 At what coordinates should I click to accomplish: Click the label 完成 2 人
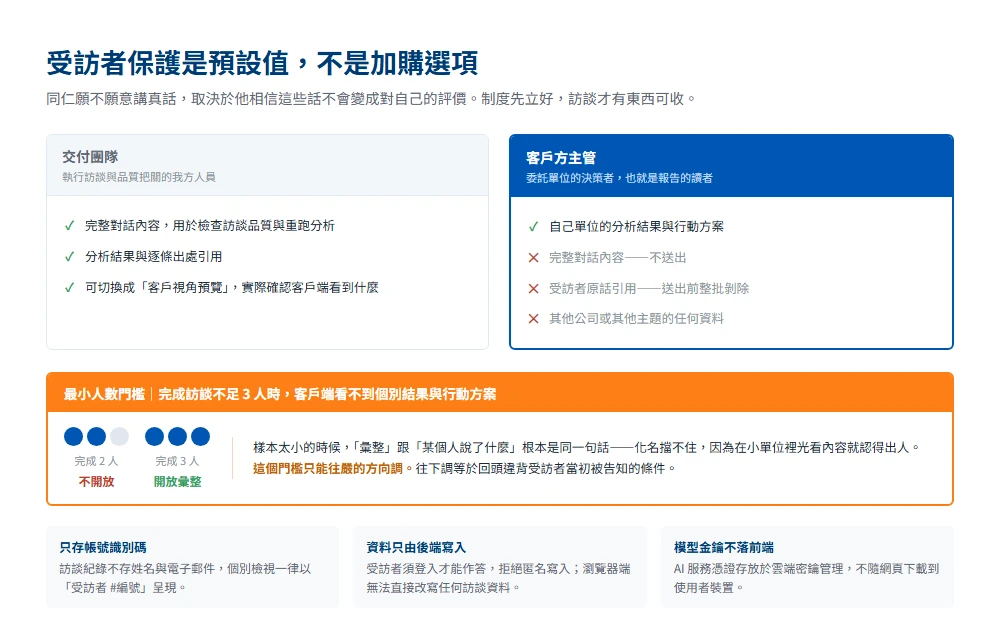[x=96, y=461]
